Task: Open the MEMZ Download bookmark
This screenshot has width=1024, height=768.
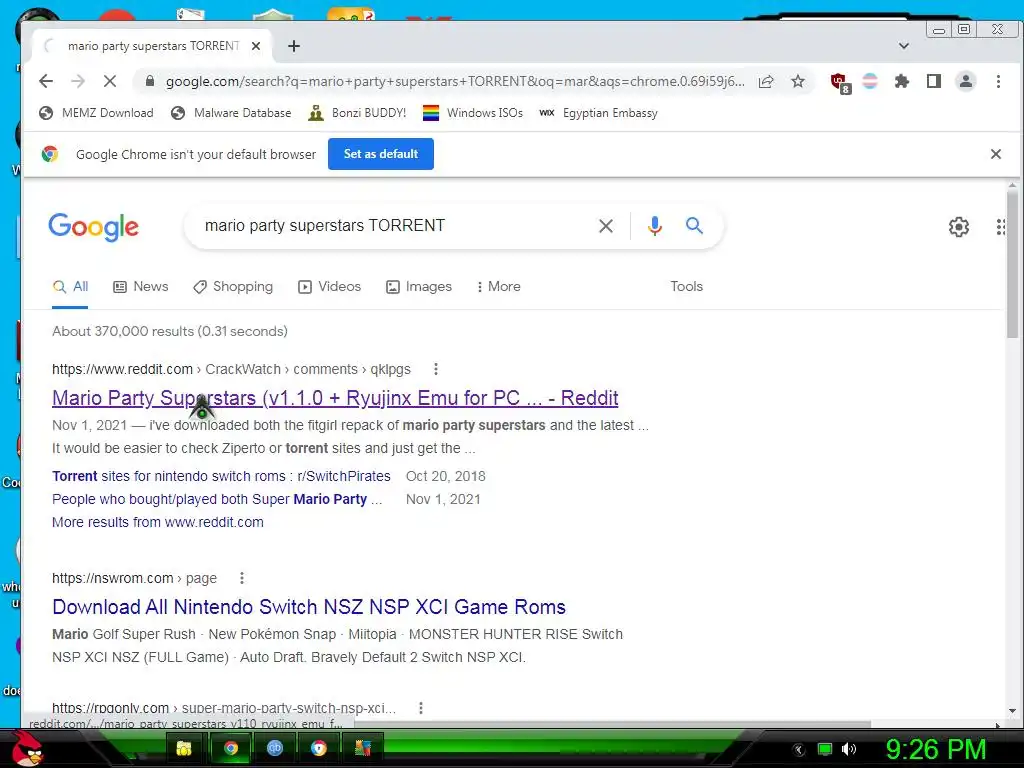Action: (x=96, y=113)
